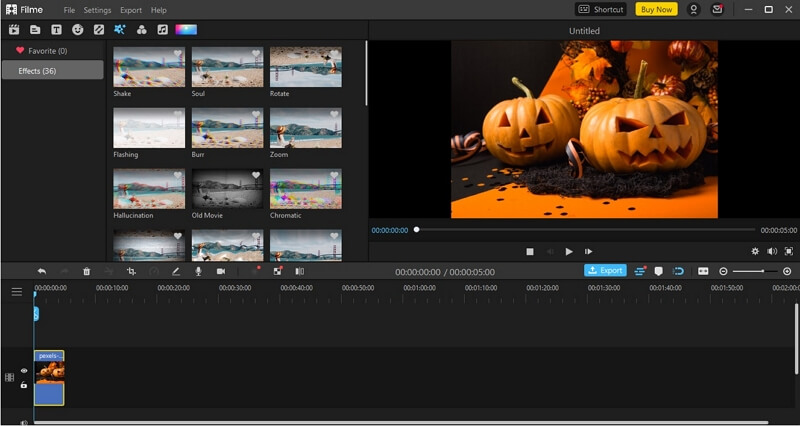The width and height of the screenshot is (800, 426).
Task: Open the Edit pencil tool
Action: (176, 271)
